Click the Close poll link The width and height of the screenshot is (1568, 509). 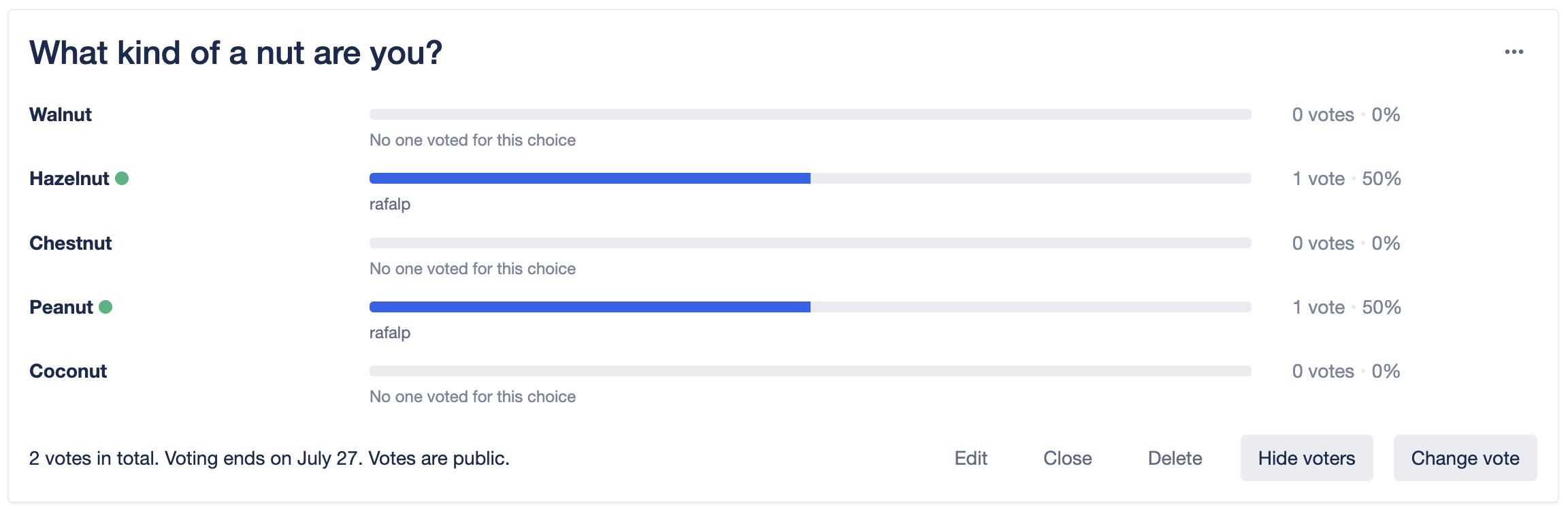(x=1067, y=458)
